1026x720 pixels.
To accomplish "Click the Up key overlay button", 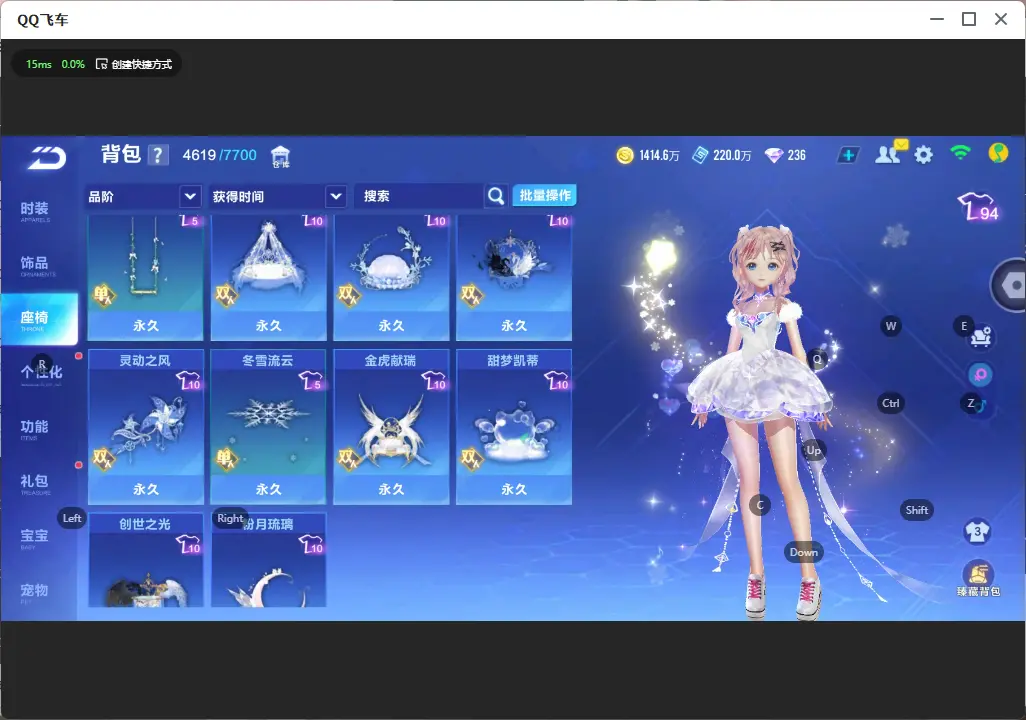I will click(x=813, y=450).
